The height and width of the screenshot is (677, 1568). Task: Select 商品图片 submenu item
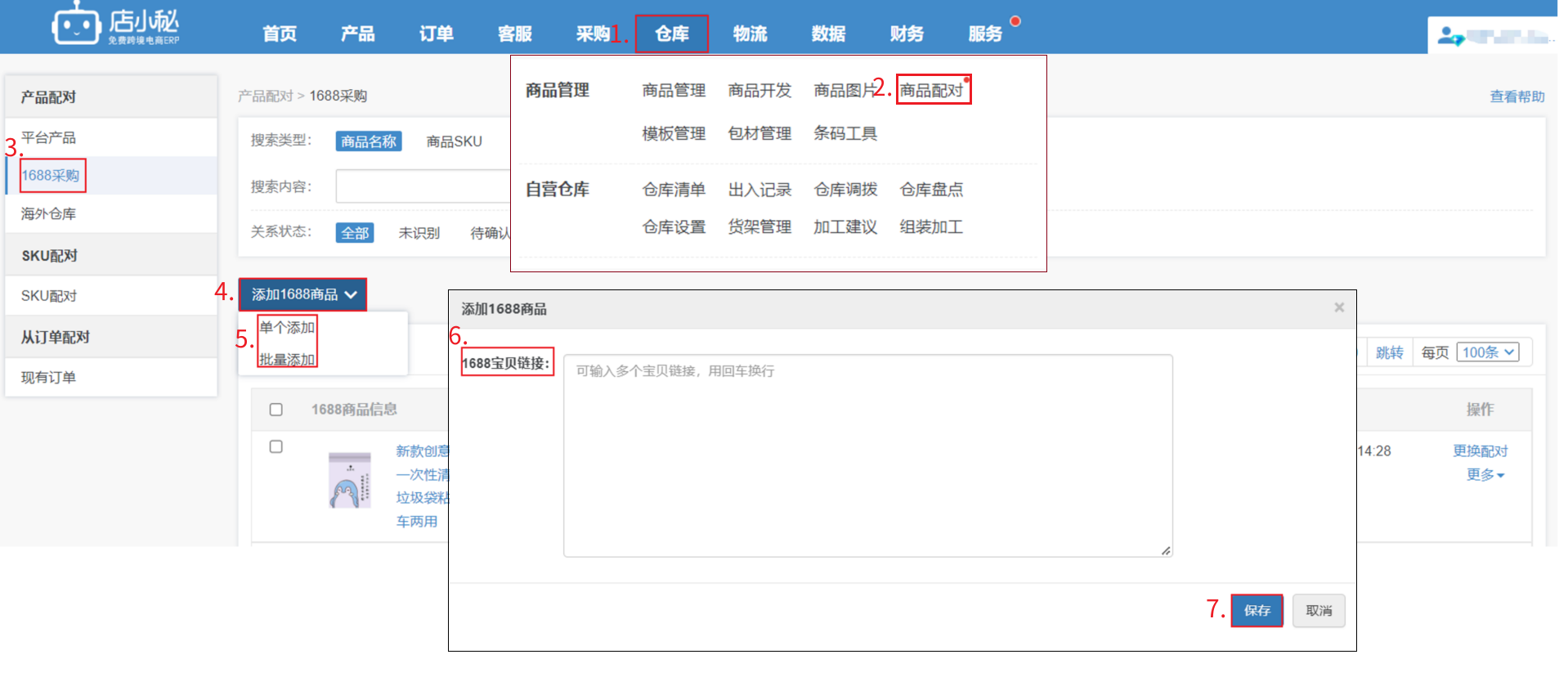click(844, 90)
